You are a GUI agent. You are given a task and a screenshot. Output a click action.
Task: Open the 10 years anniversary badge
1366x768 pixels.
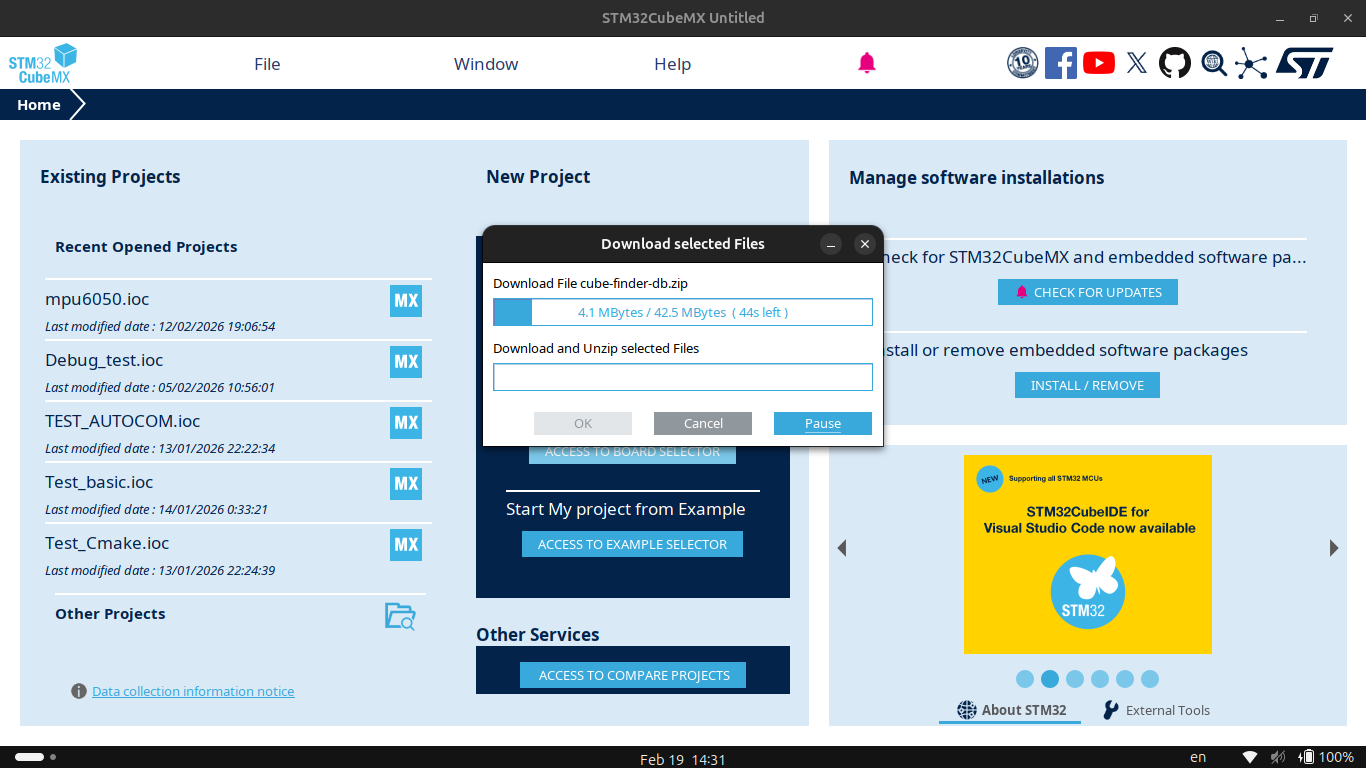point(1022,63)
